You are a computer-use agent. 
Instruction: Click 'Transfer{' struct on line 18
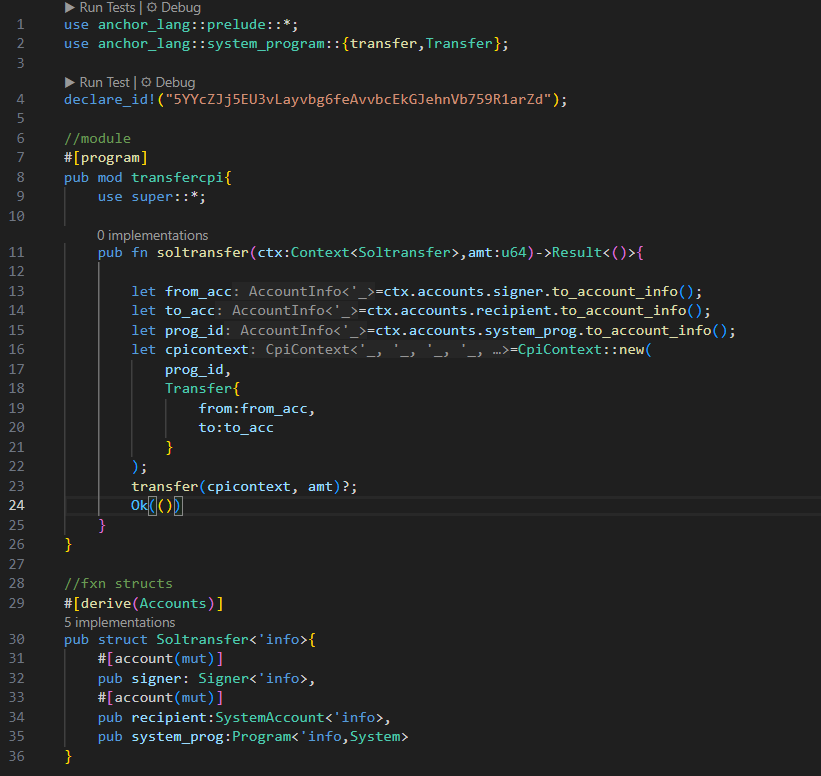203,389
